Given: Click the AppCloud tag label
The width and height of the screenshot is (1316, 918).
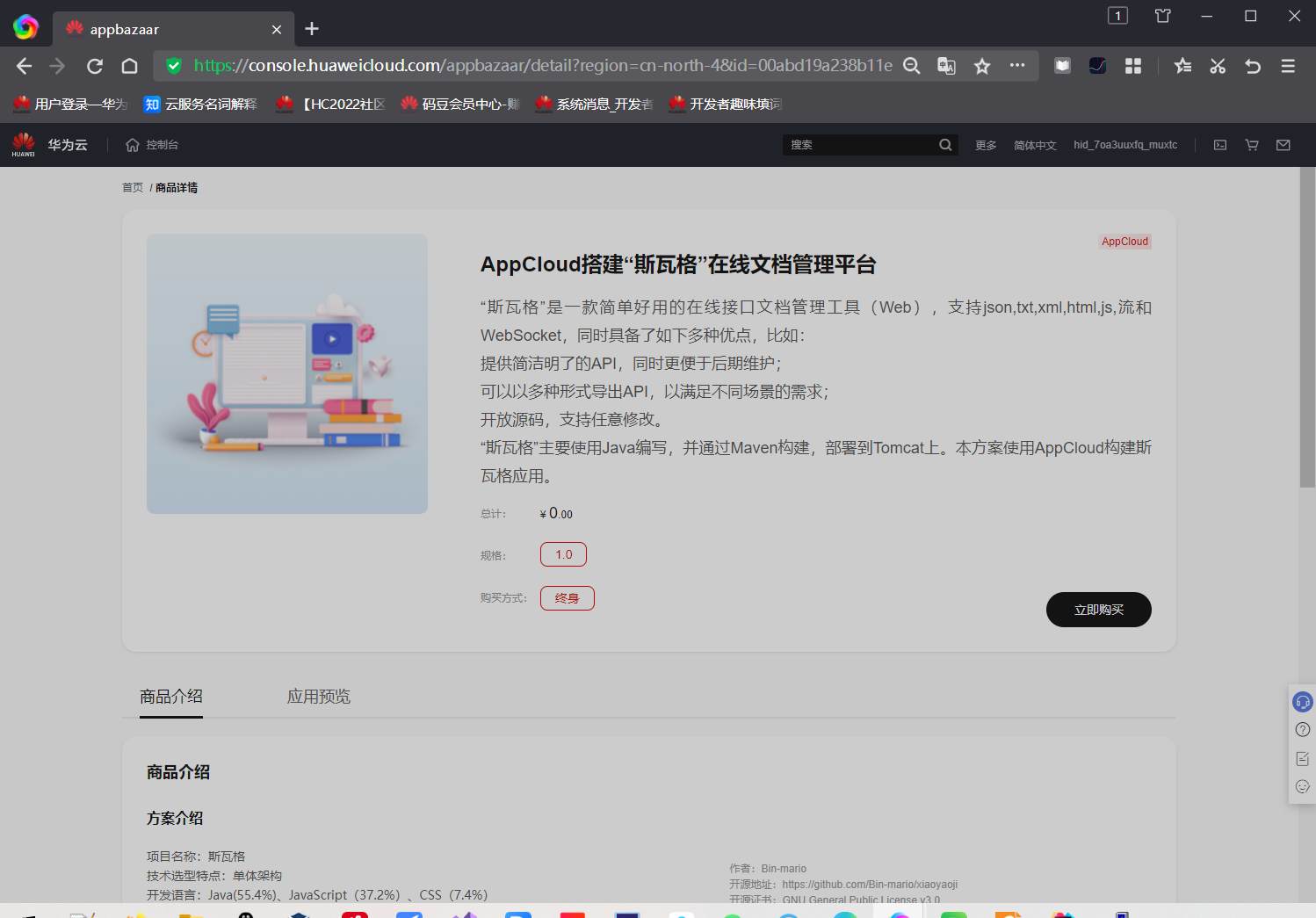Looking at the screenshot, I should [1124, 242].
